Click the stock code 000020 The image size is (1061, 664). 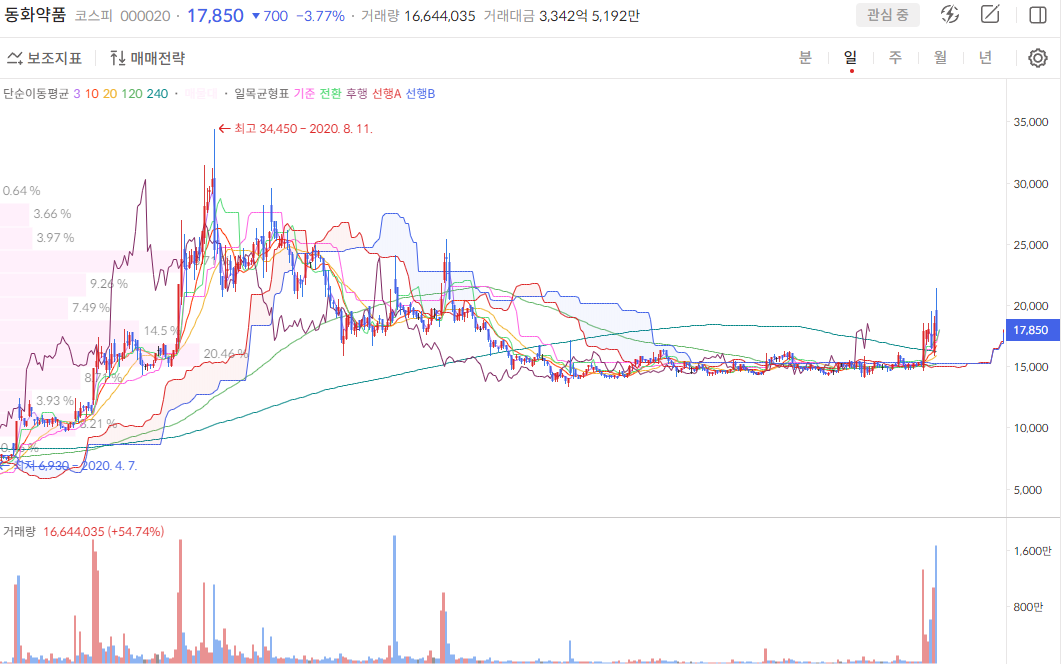pyautogui.click(x=145, y=16)
